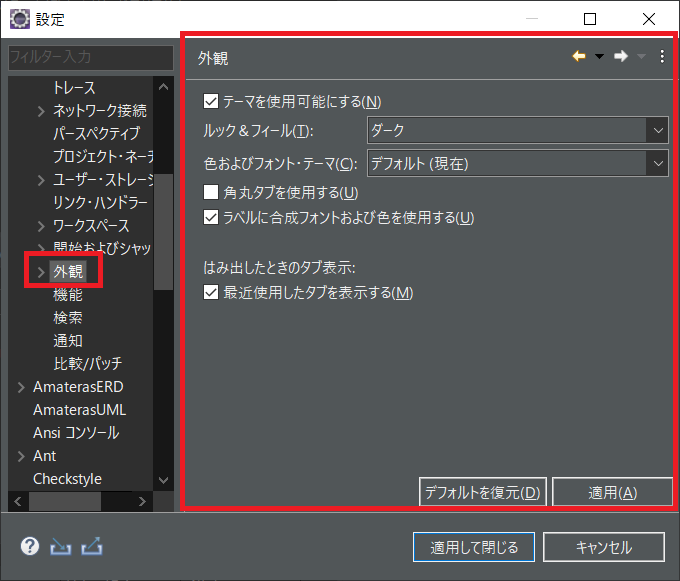Select リンク・ハンドラー in the tree
Viewport: 680px width, 581px height.
(100, 202)
